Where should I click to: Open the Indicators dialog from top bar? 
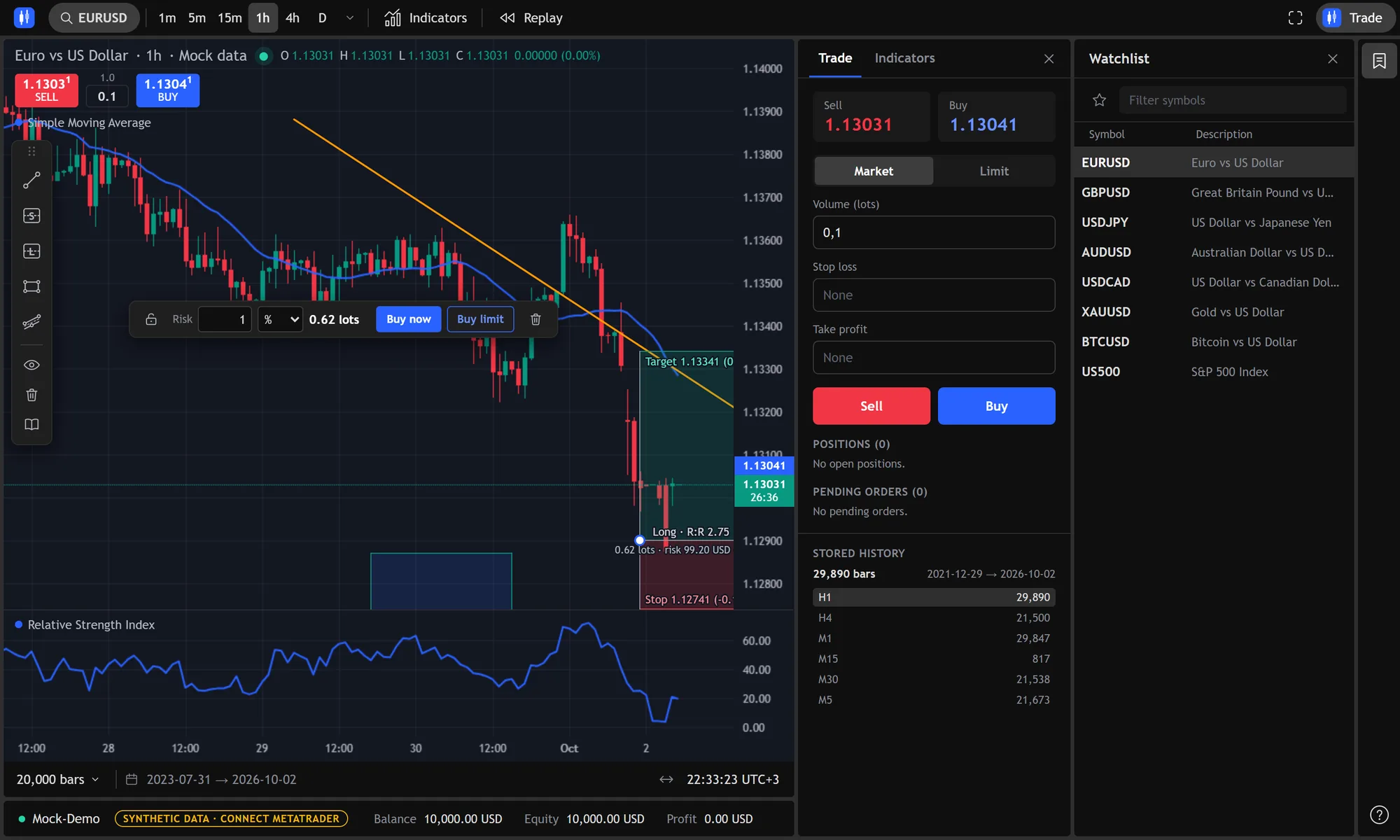[426, 17]
